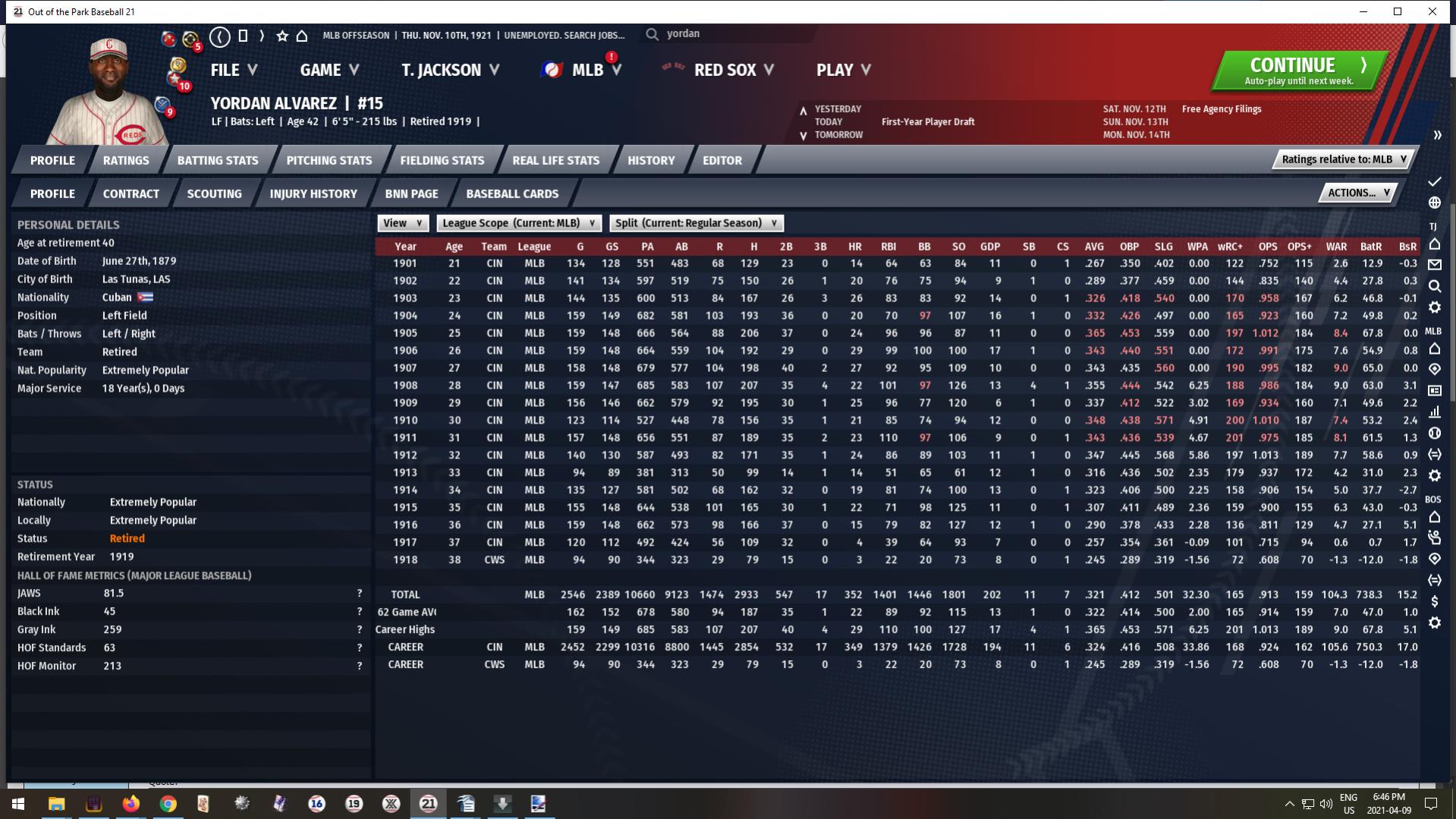Open BOS settings gear icon at sidebar bottom
Viewport: 1456px width, 819px height.
pyautogui.click(x=1434, y=622)
